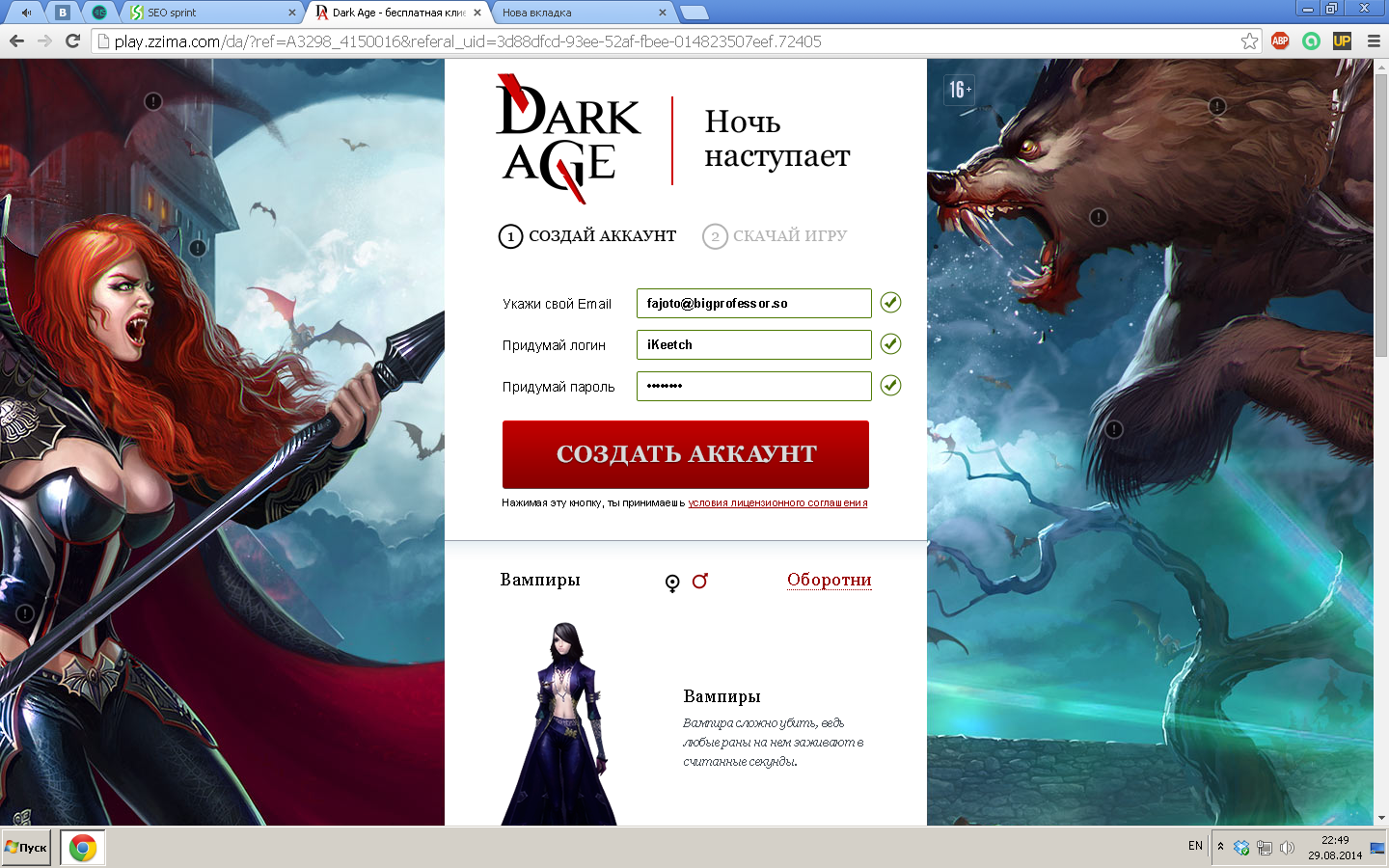1389x868 pixels.
Task: Open the Пуск start menu
Action: [26, 848]
